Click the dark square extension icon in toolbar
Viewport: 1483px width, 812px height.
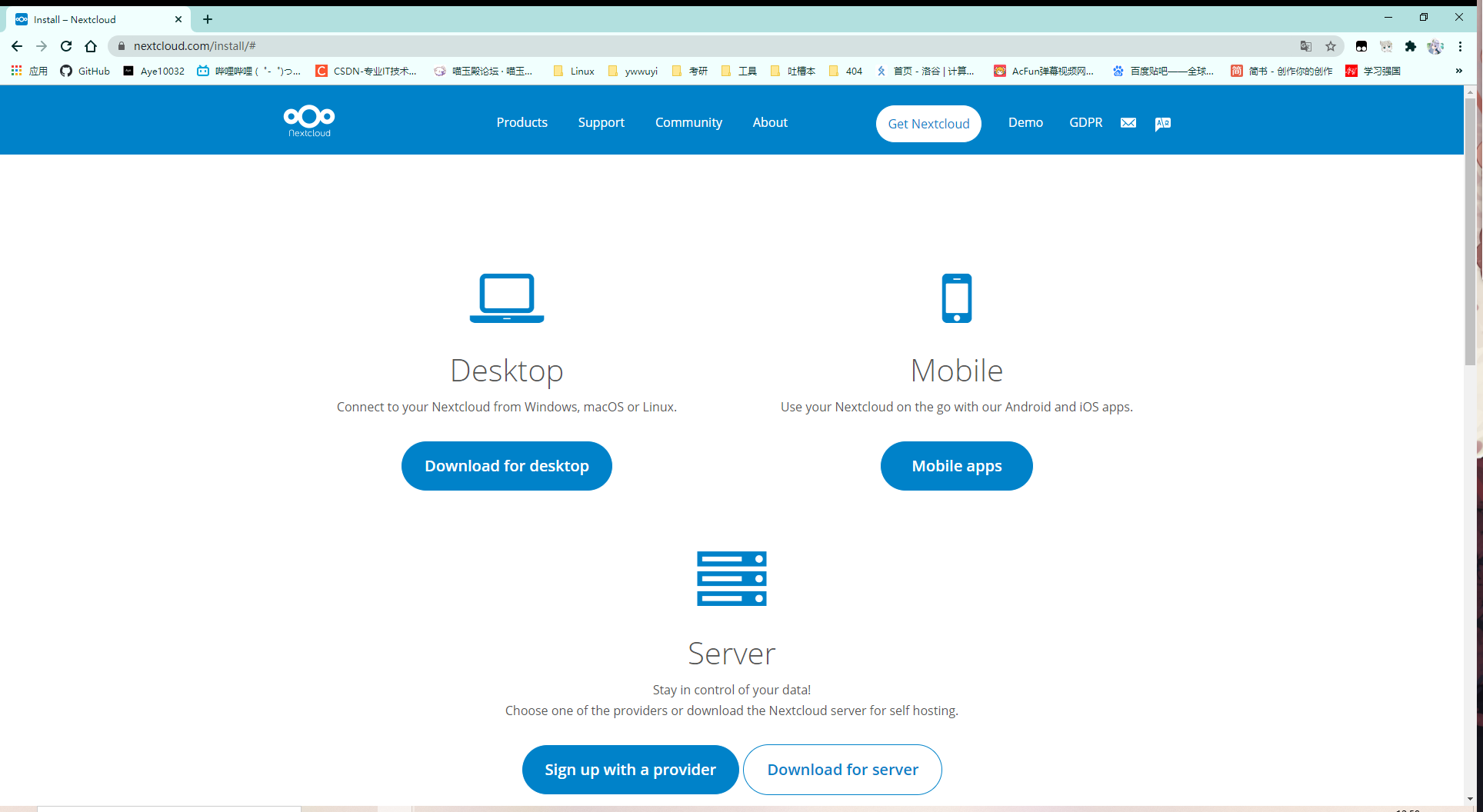[1361, 46]
